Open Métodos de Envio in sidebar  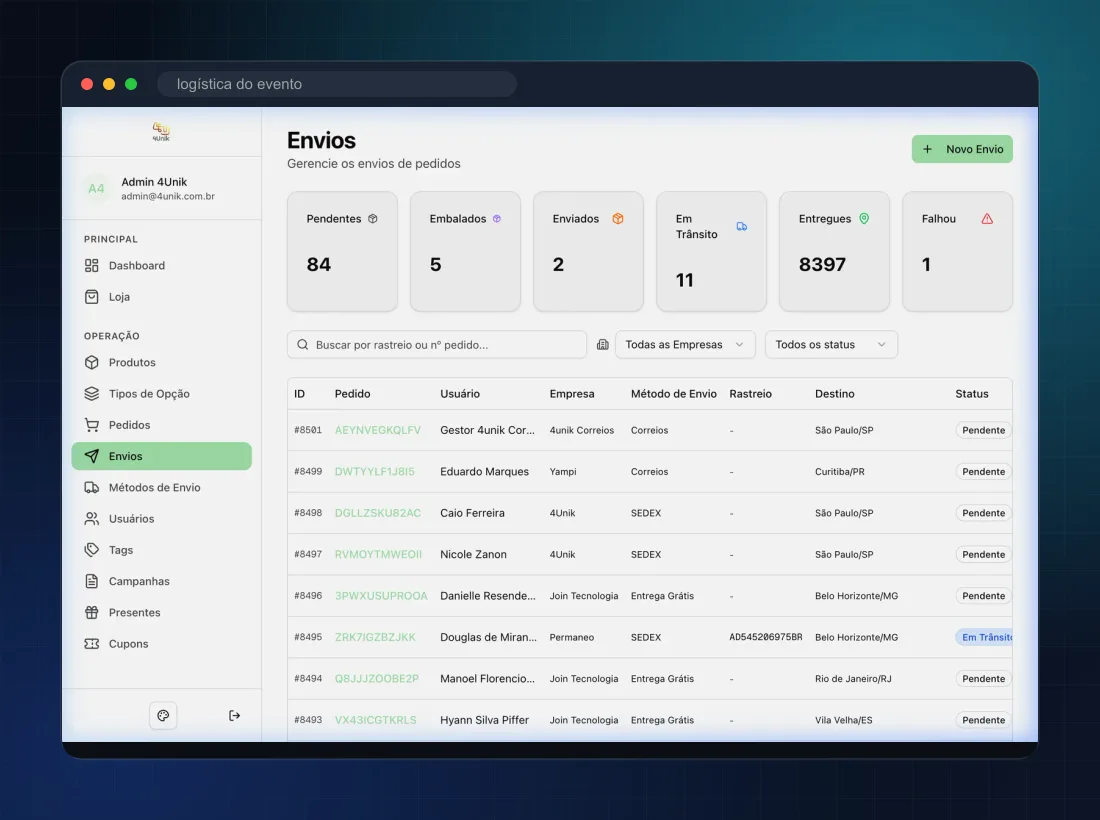click(x=161, y=488)
